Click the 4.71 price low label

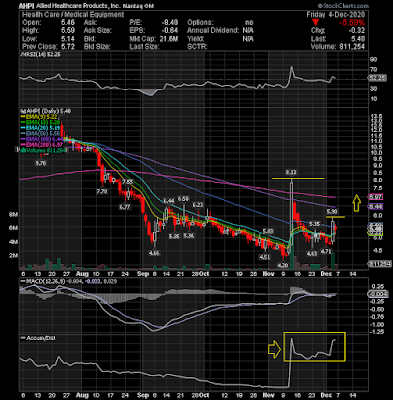coord(326,251)
